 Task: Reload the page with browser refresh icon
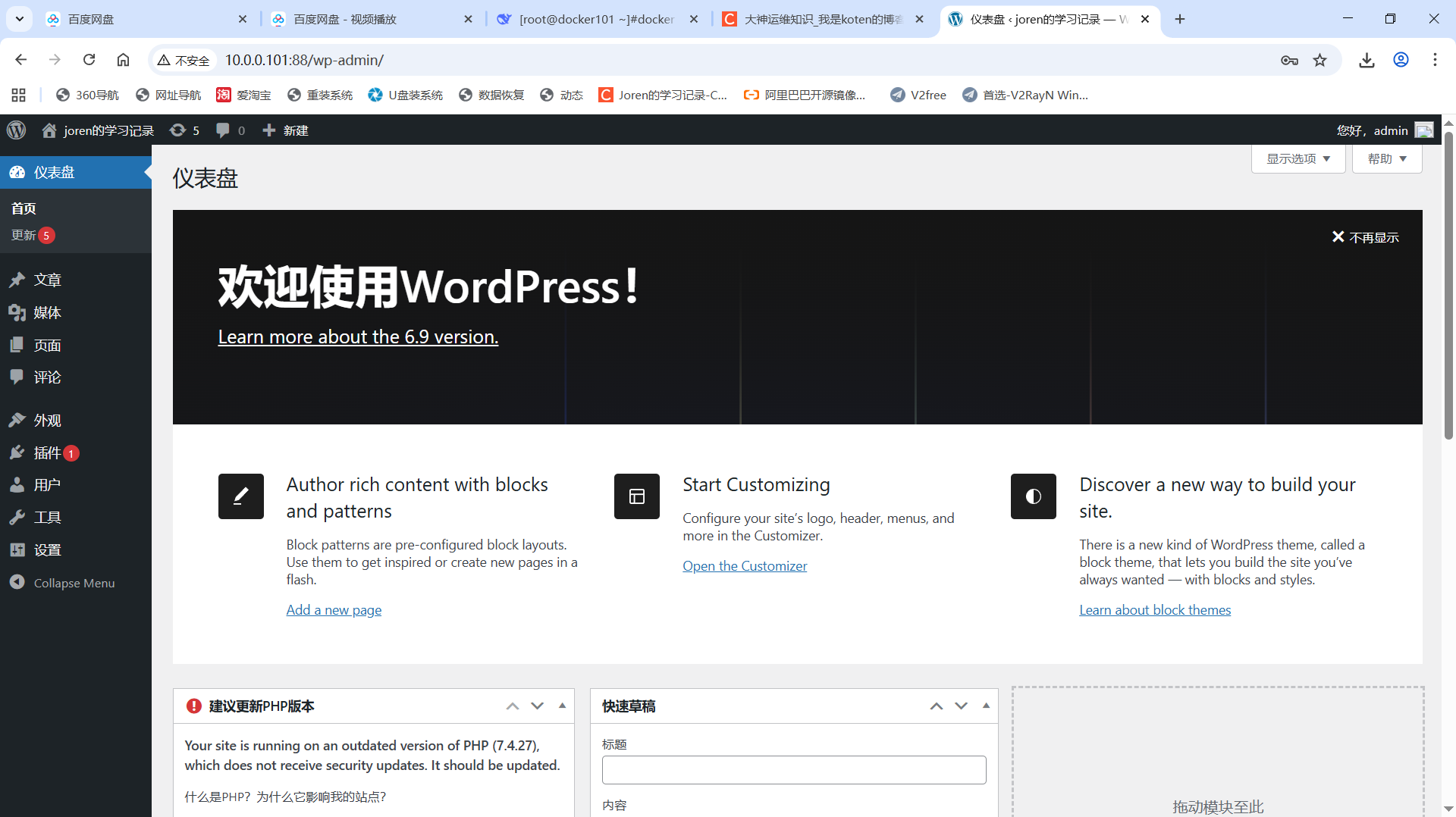click(x=89, y=60)
